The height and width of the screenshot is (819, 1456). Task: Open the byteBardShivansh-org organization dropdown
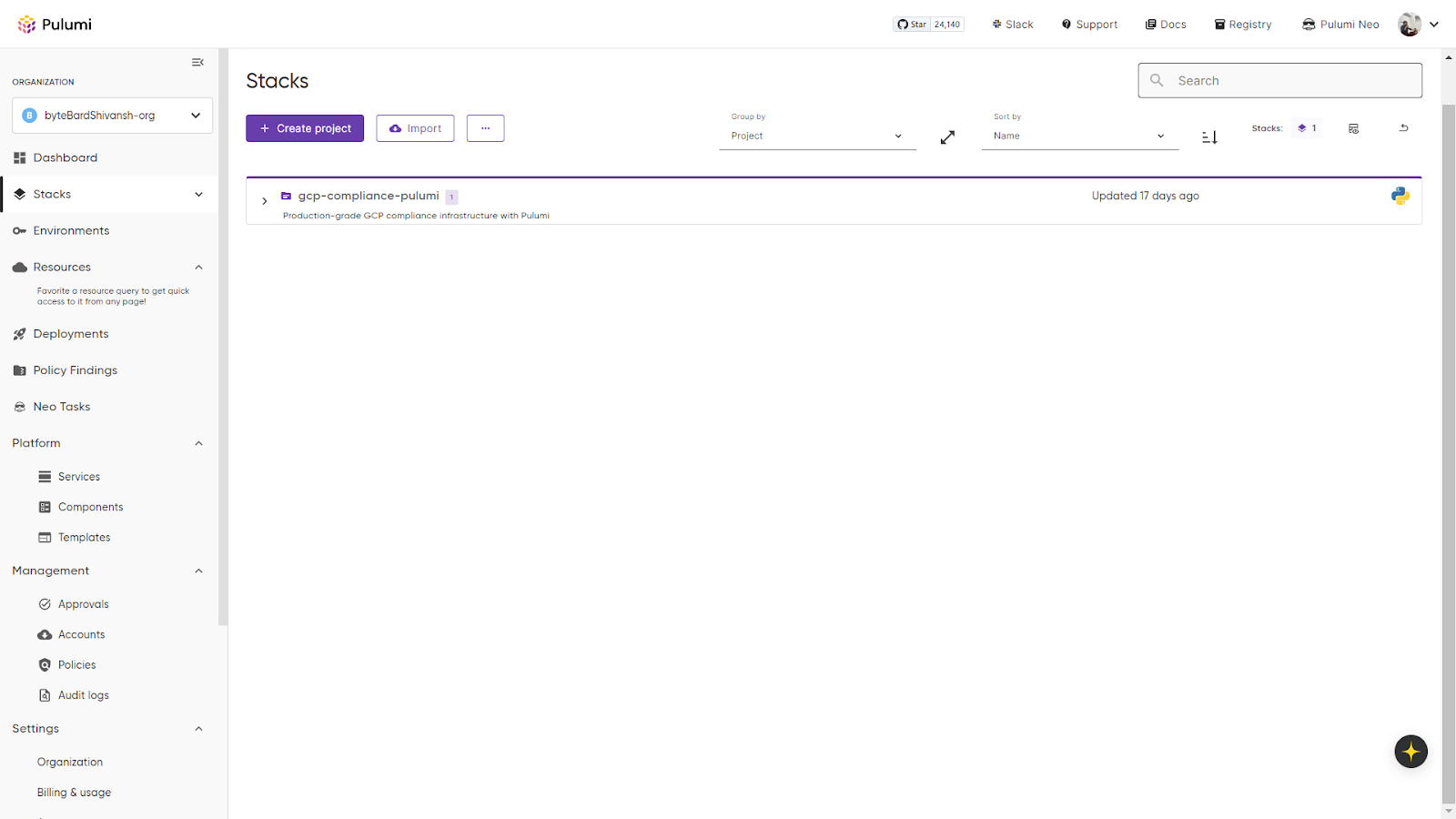tap(112, 116)
